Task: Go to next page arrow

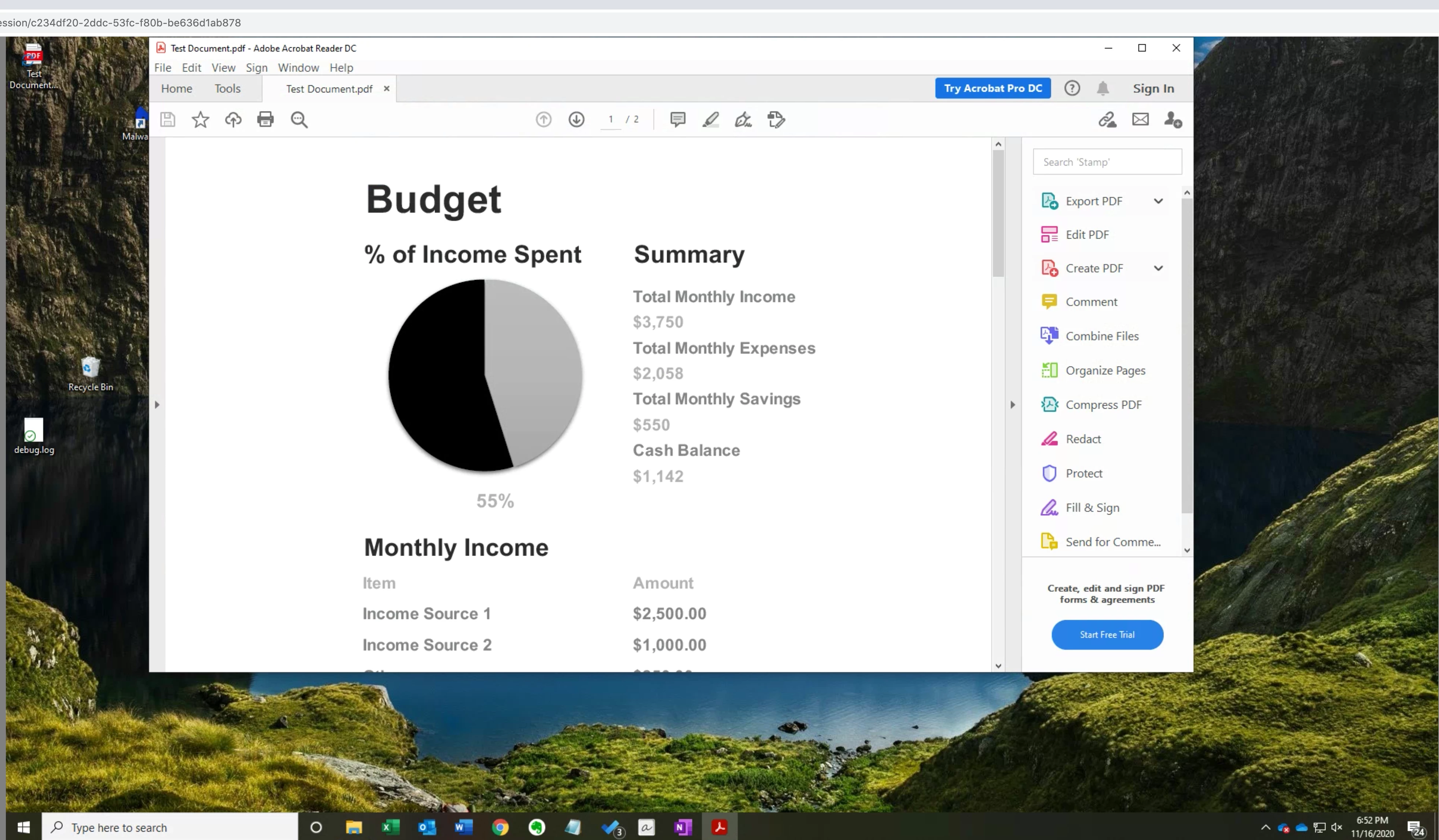Action: click(x=576, y=119)
